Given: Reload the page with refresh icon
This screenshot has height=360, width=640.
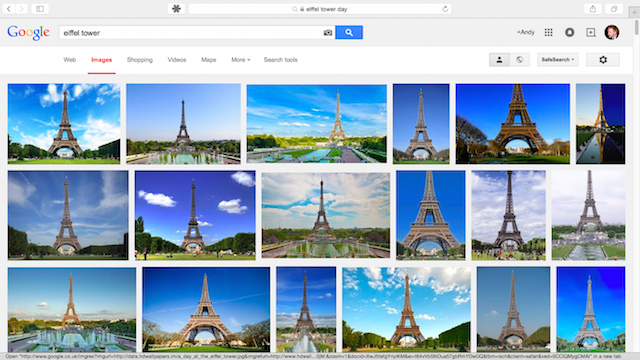Looking at the screenshot, I should (445, 9).
